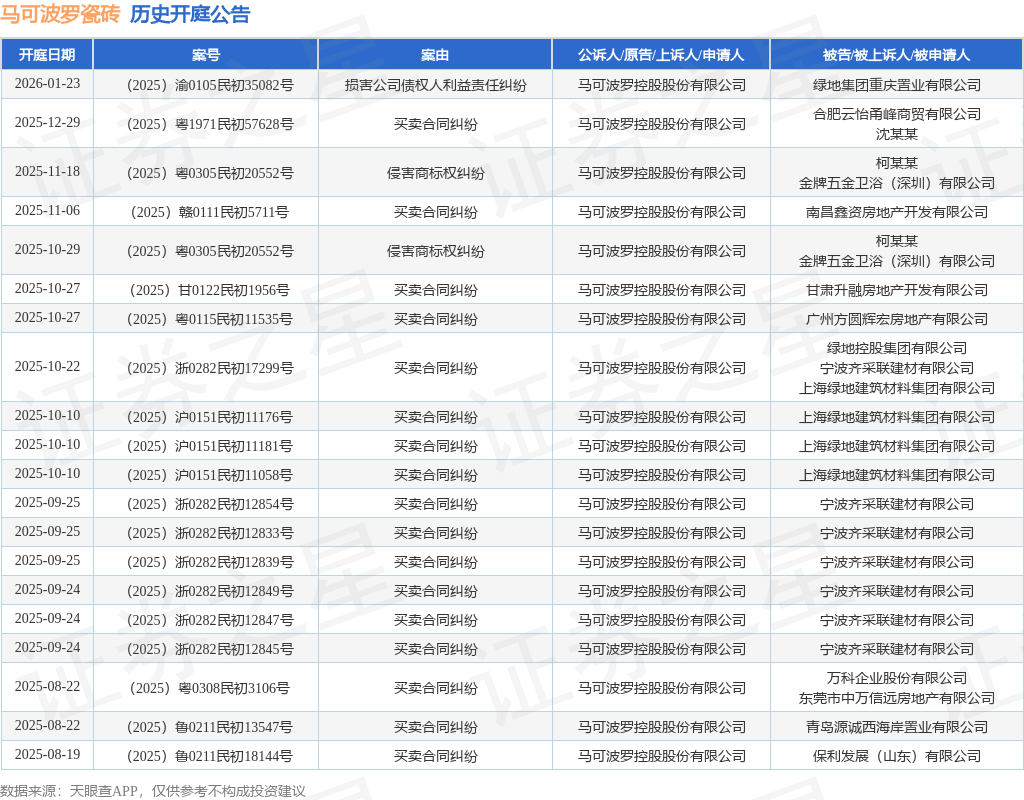Viewport: 1024px width, 800px height.
Task: Click 宁波齐采联建材有限公司 in the 12845号 row
Action: coord(897,649)
